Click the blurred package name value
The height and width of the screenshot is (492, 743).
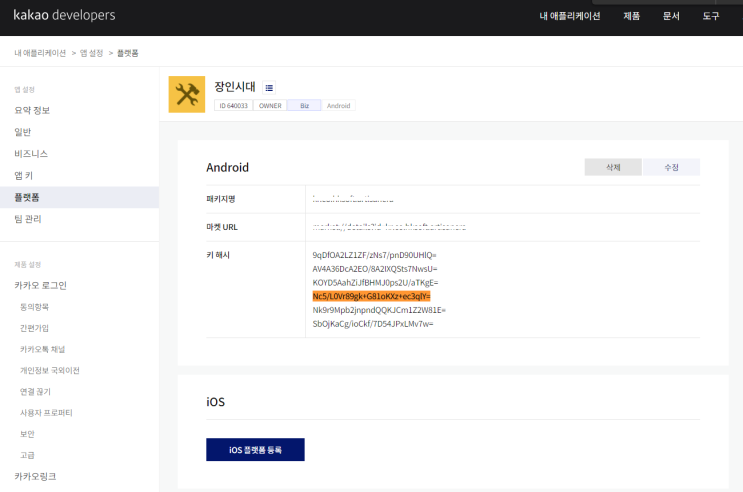(353, 199)
